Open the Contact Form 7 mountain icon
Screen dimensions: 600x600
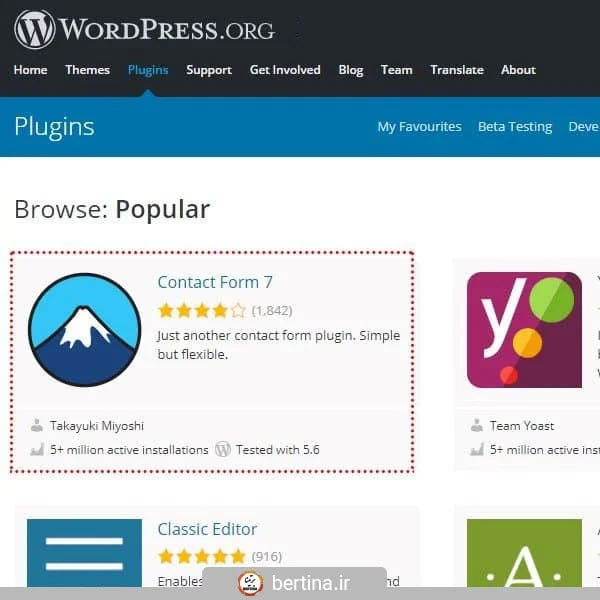(85, 330)
